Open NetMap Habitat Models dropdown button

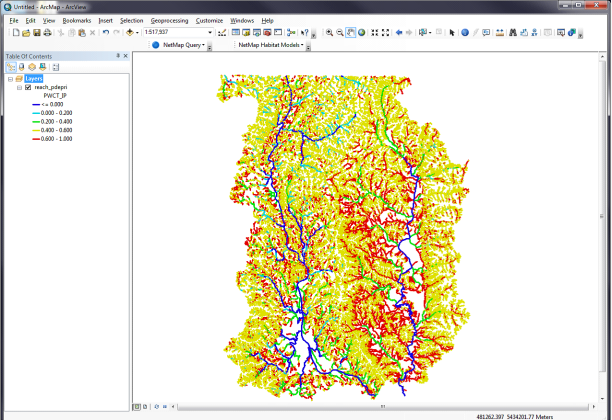(271, 45)
